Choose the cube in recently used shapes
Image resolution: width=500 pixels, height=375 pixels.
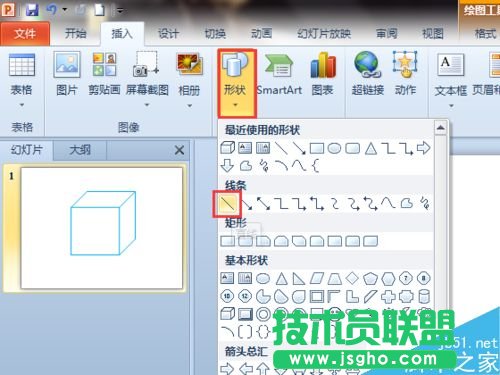click(228, 148)
